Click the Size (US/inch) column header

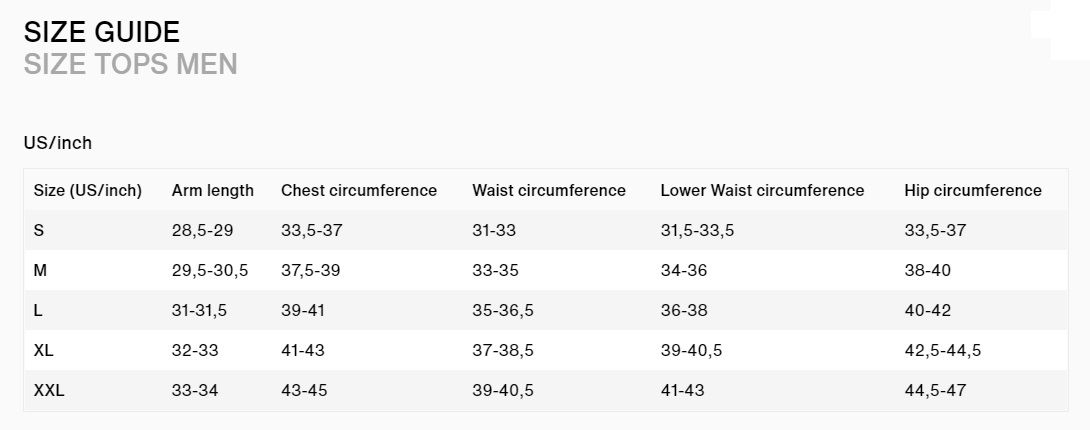[x=88, y=190]
